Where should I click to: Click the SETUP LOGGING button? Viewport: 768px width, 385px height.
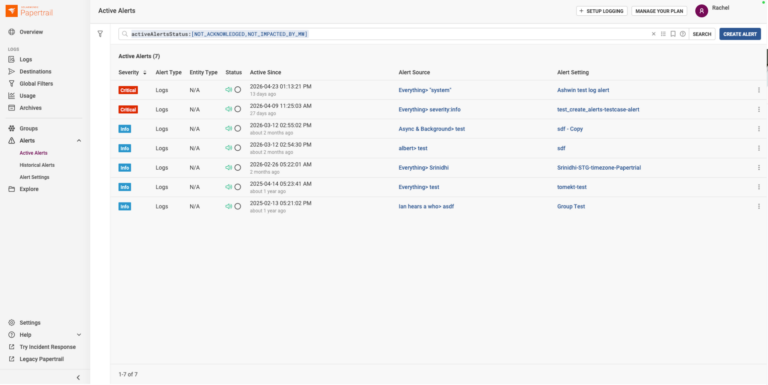pos(601,11)
